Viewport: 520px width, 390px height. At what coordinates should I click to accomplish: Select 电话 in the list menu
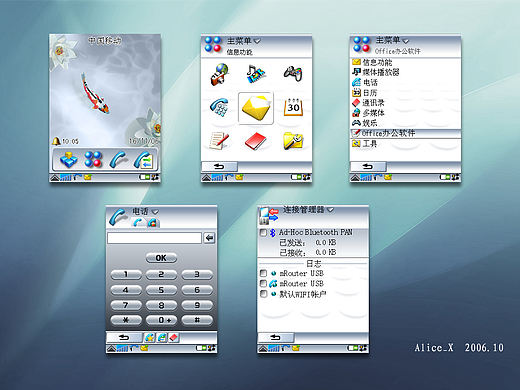405,82
